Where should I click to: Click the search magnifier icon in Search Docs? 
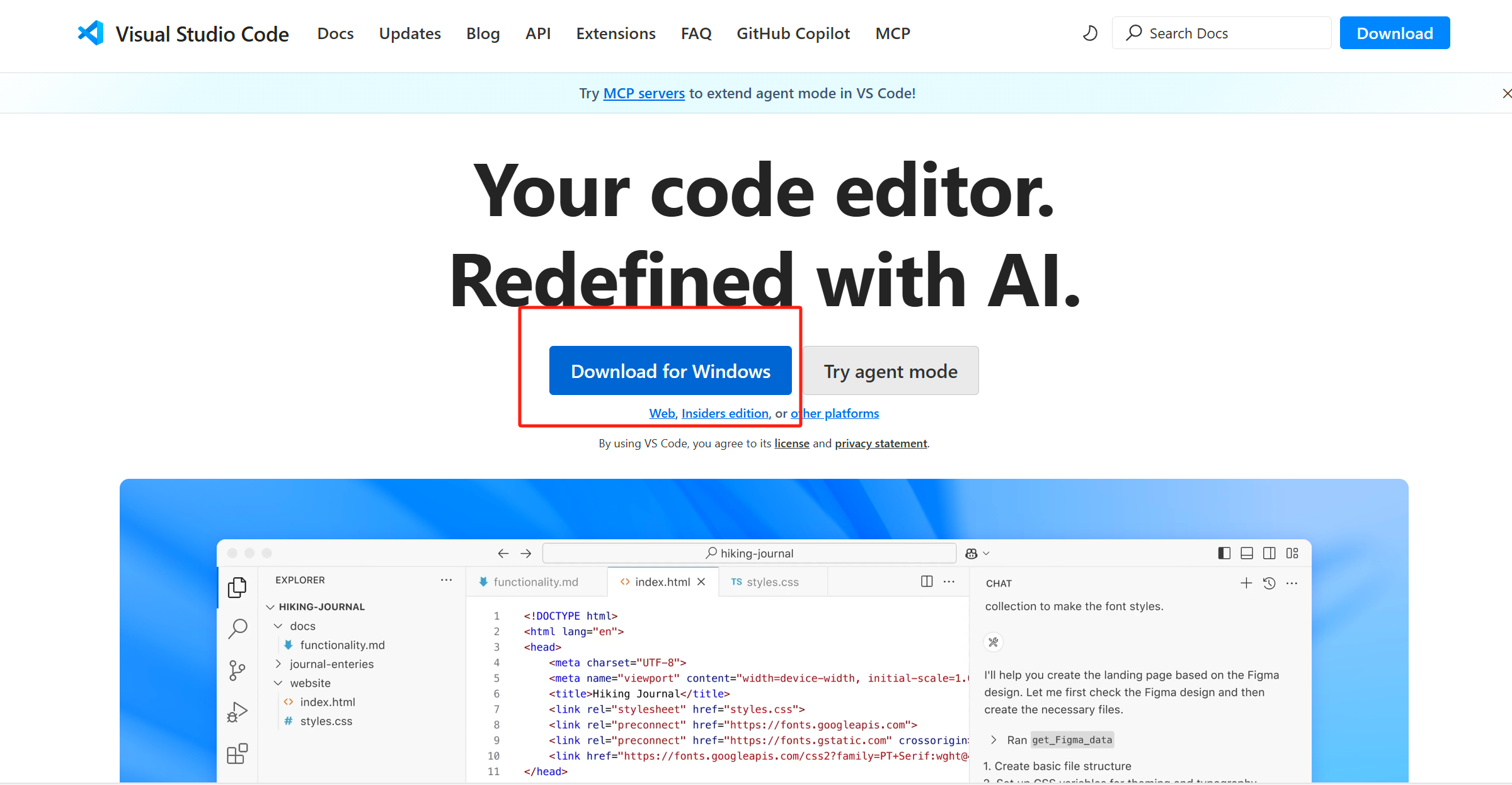1134,33
